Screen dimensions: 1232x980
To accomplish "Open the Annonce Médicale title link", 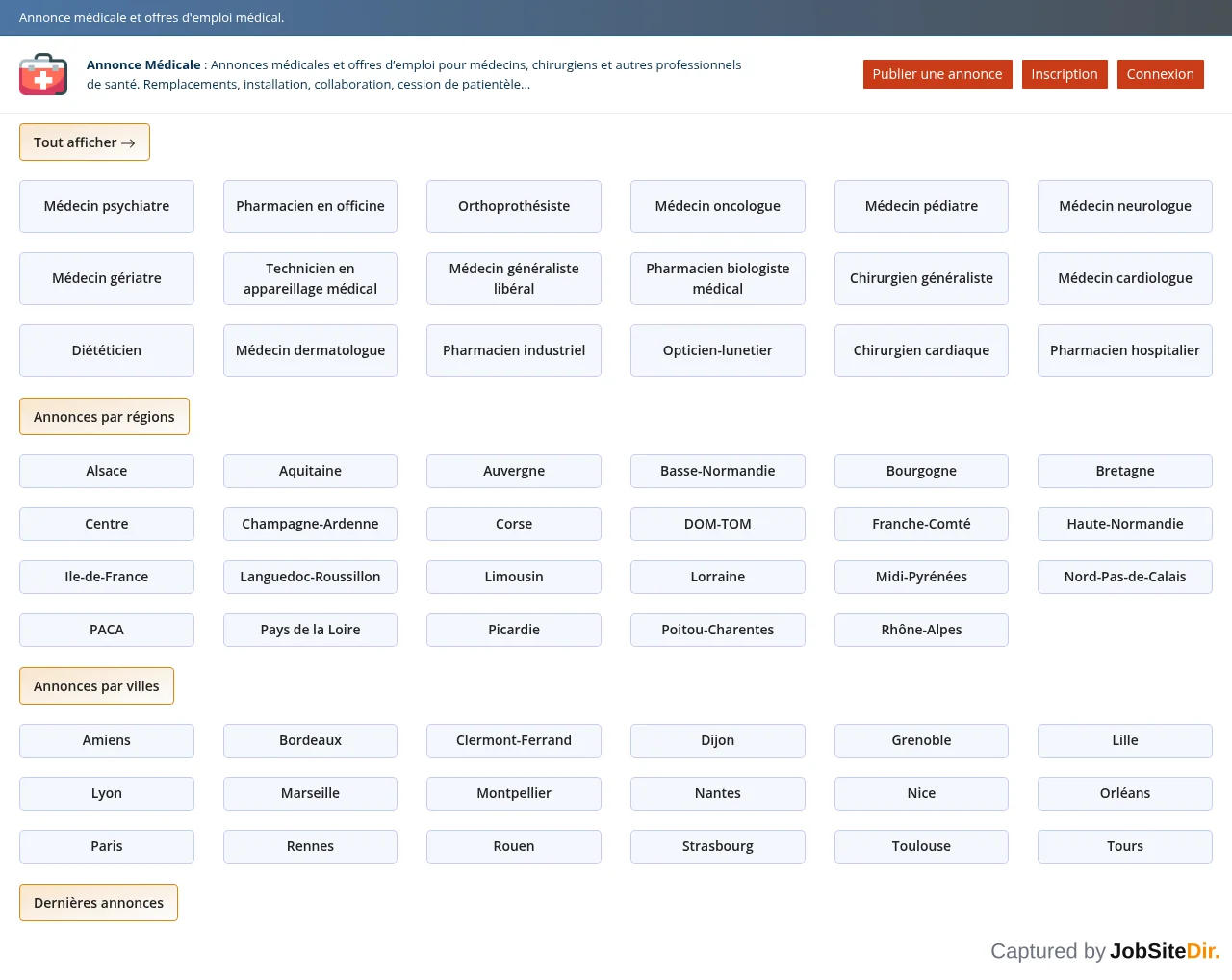I will pyautogui.click(x=143, y=64).
